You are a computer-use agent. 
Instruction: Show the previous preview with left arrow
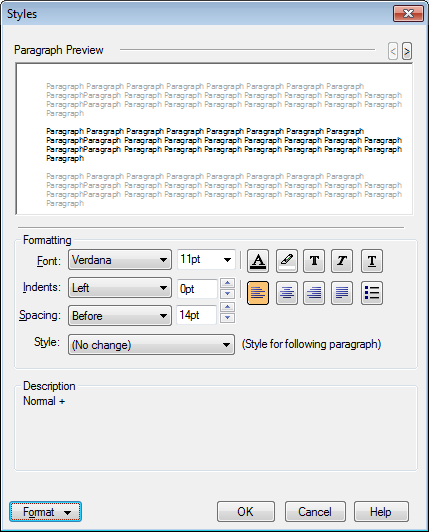[393, 51]
